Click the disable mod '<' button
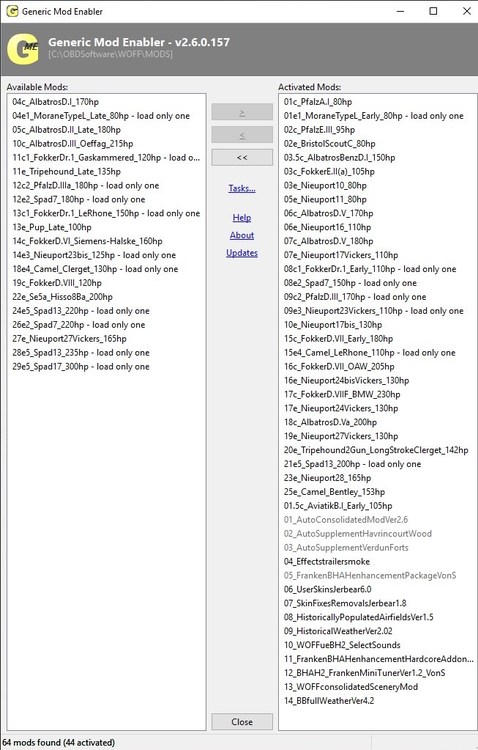This screenshot has width=478, height=750. pos(242,135)
